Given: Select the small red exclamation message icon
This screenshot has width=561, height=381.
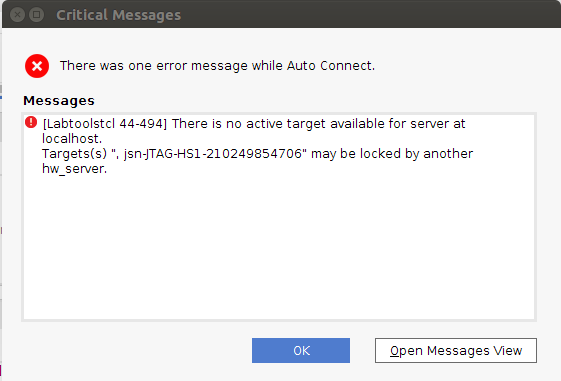Looking at the screenshot, I should [x=31, y=122].
